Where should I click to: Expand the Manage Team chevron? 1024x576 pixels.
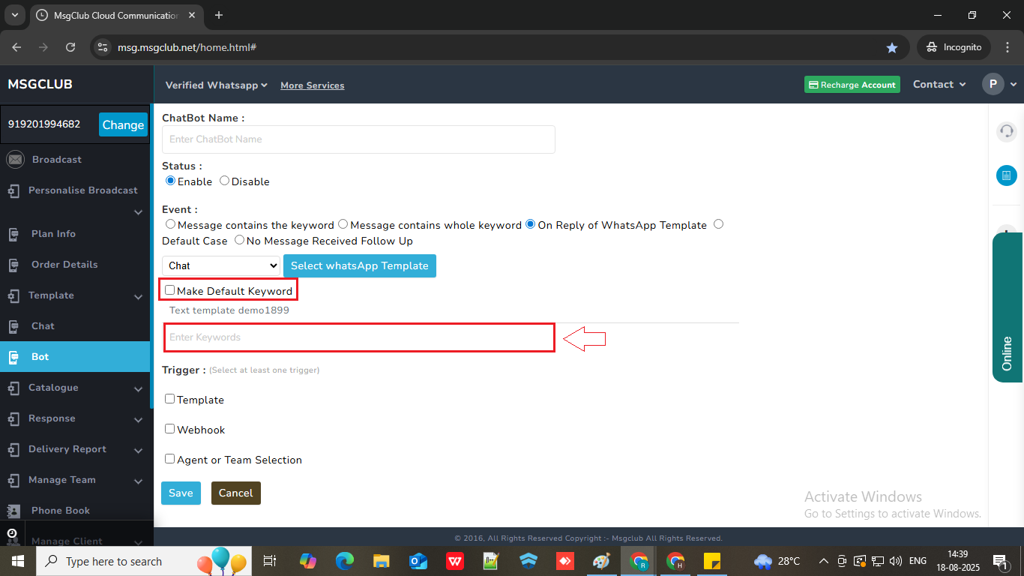[x=138, y=481]
